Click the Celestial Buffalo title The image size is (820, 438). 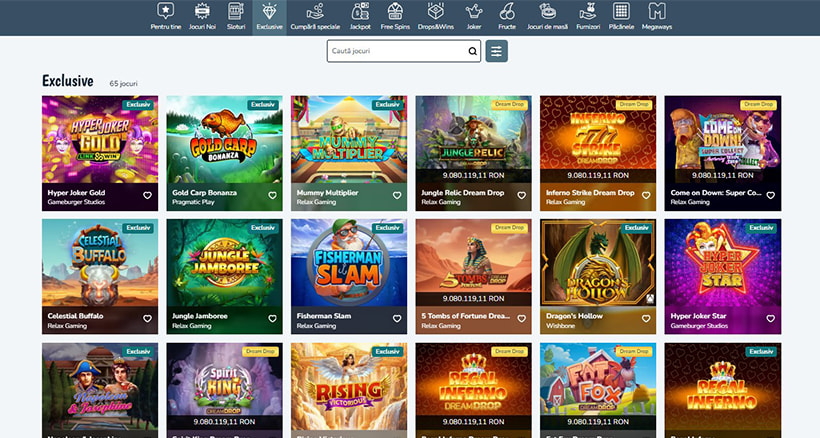(x=75, y=316)
